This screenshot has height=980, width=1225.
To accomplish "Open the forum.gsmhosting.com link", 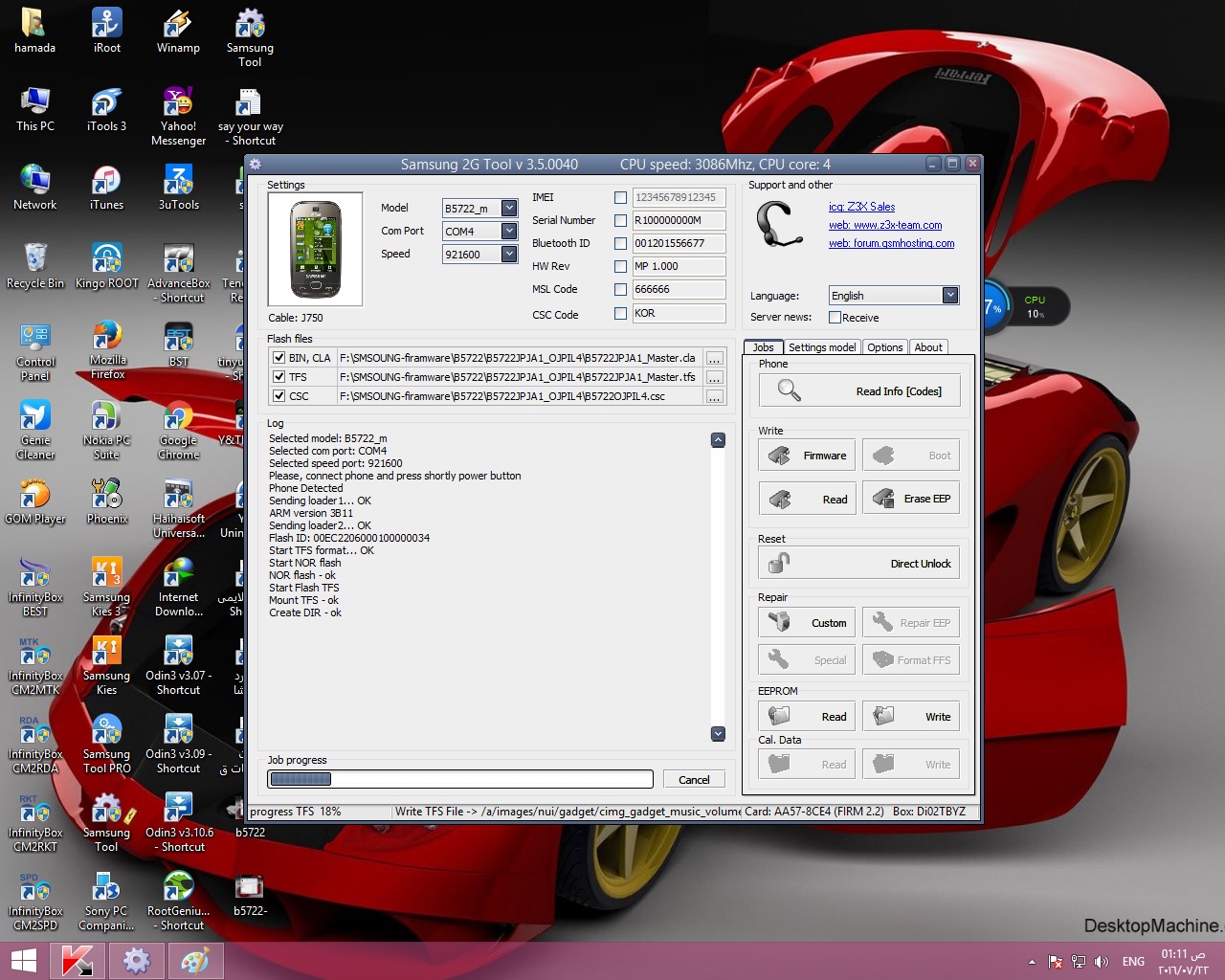I will (891, 243).
